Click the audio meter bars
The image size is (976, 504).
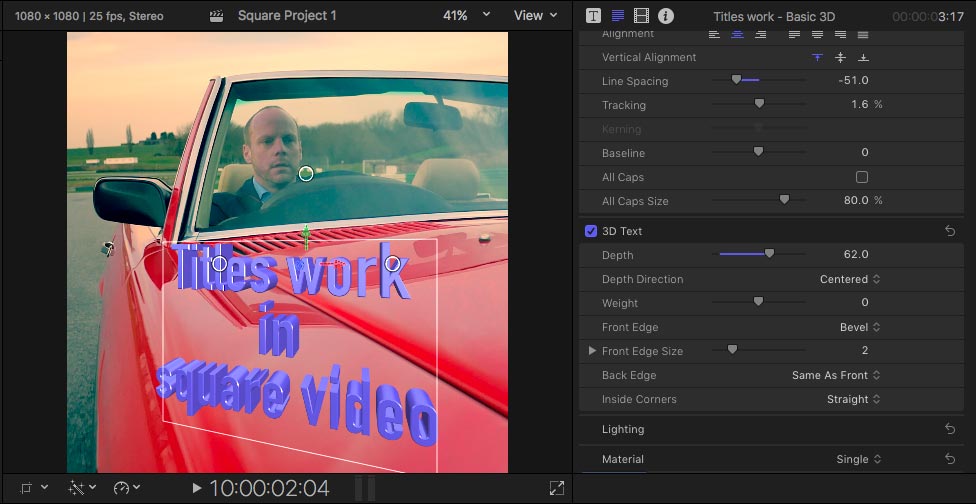point(365,488)
